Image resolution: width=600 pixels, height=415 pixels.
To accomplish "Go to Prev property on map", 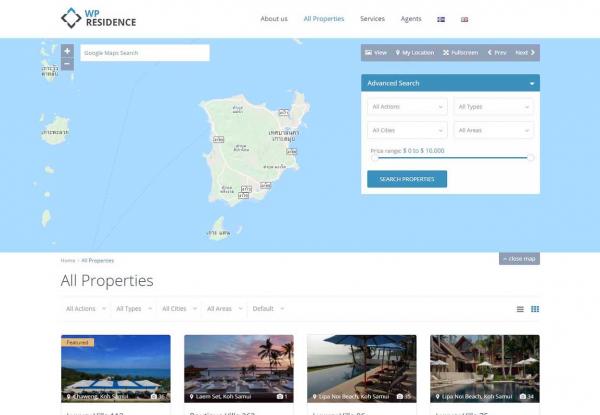I will click(497, 52).
